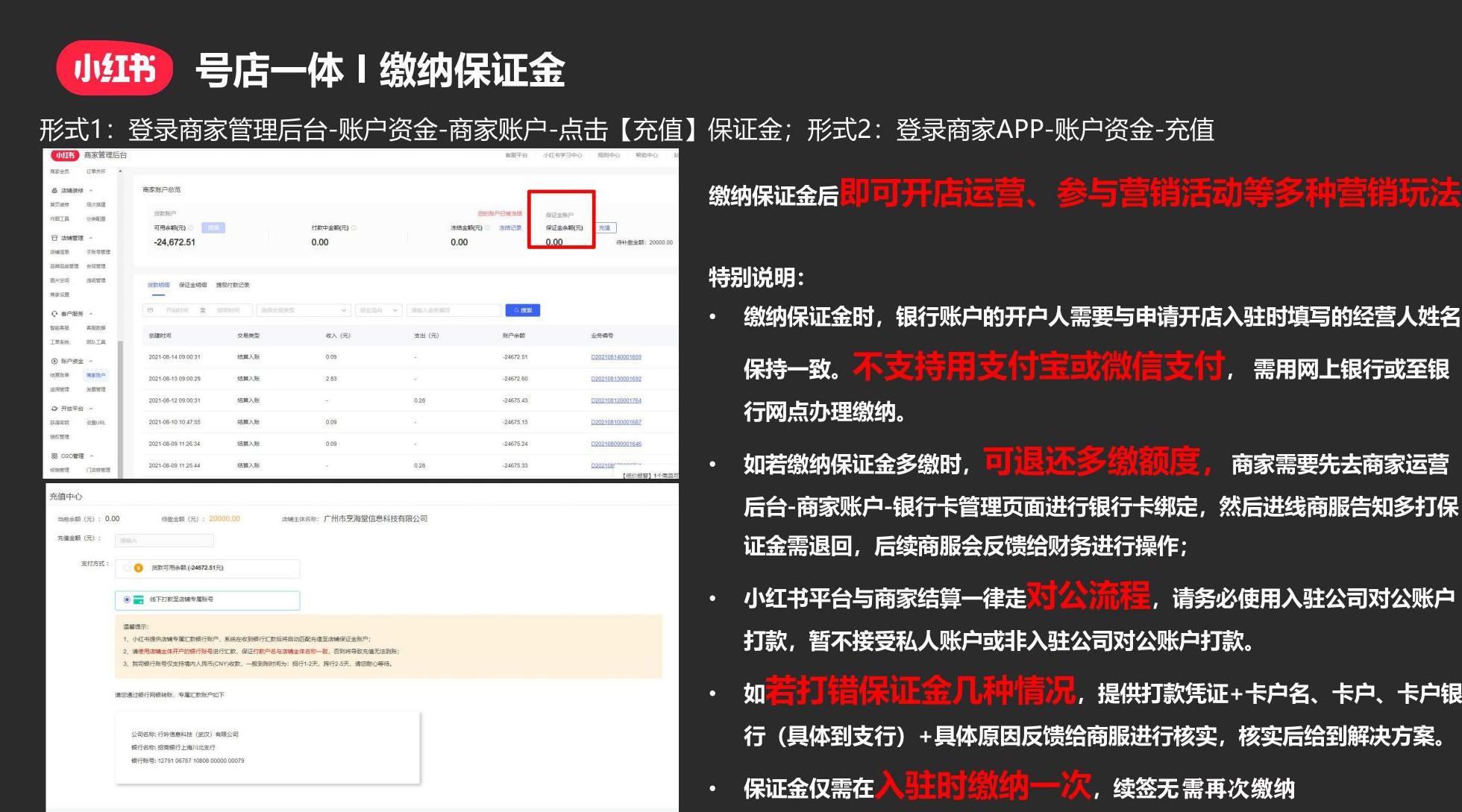The image size is (1462, 812).
Task: Open the 冻结记录 link
Action: (x=510, y=227)
